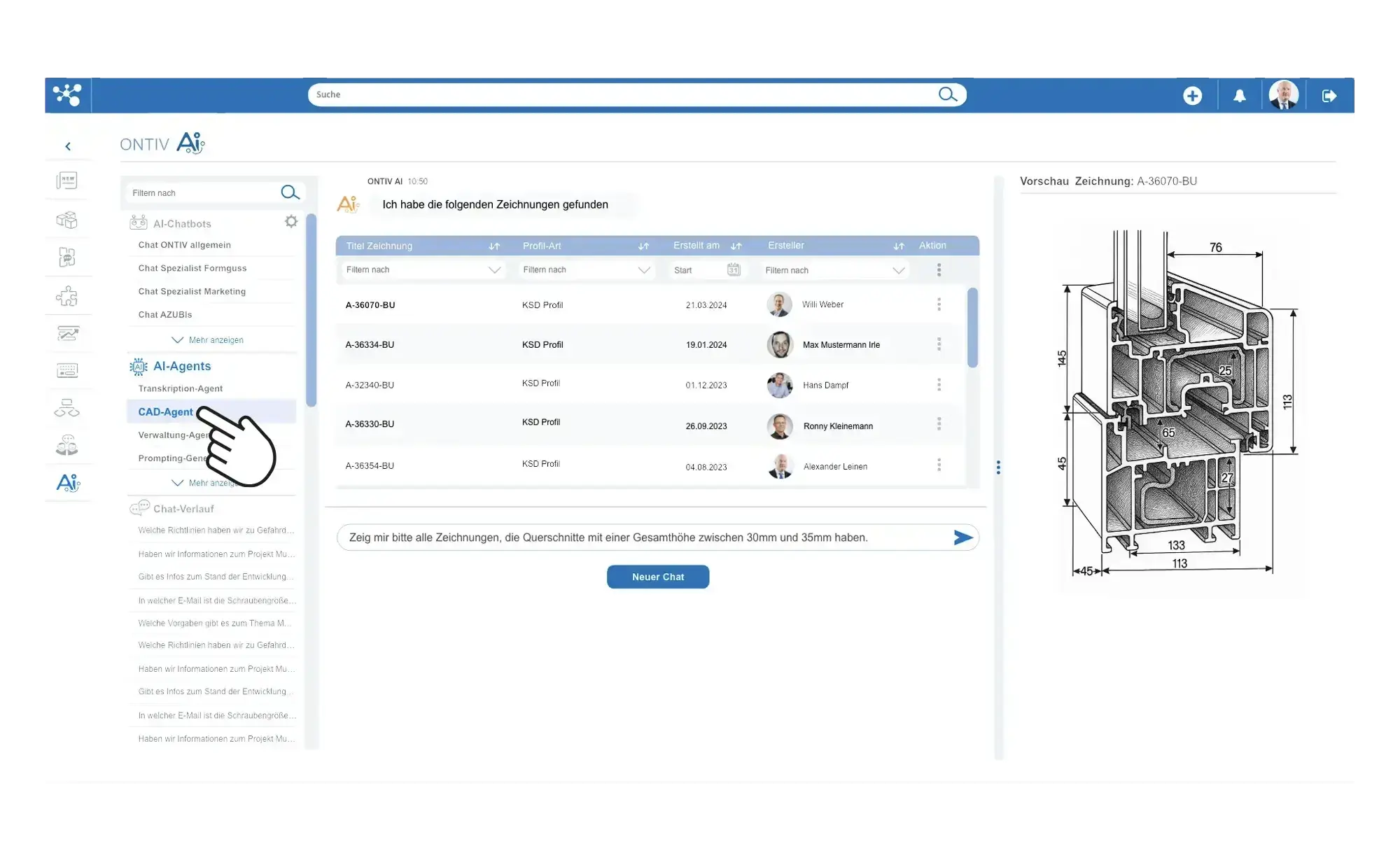Toggle sort on Erstellt am column
Image resolution: width=1400 pixels, height=858 pixels.
[736, 246]
